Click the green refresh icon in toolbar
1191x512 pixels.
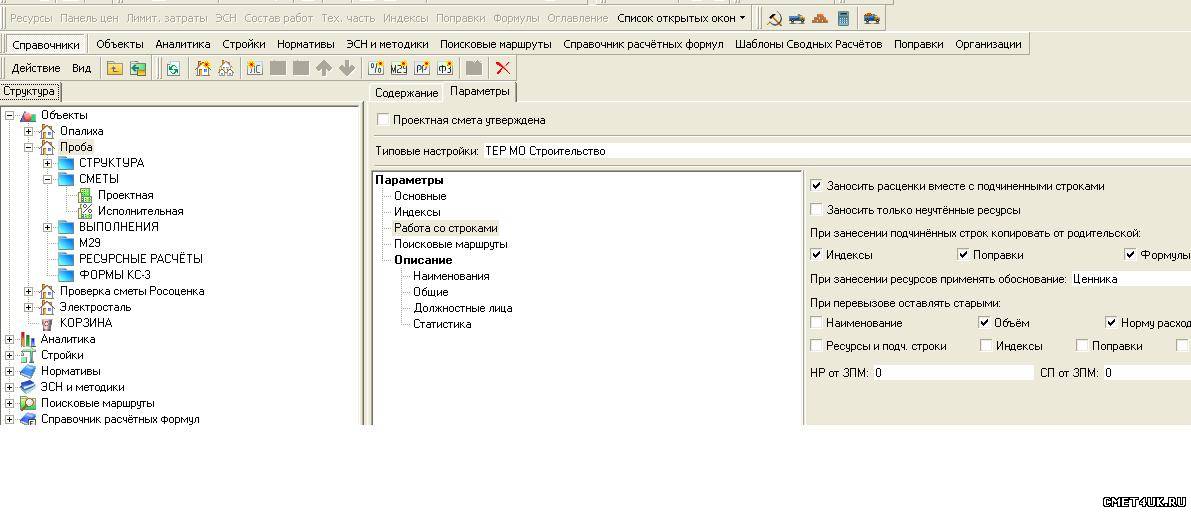pyautogui.click(x=173, y=68)
